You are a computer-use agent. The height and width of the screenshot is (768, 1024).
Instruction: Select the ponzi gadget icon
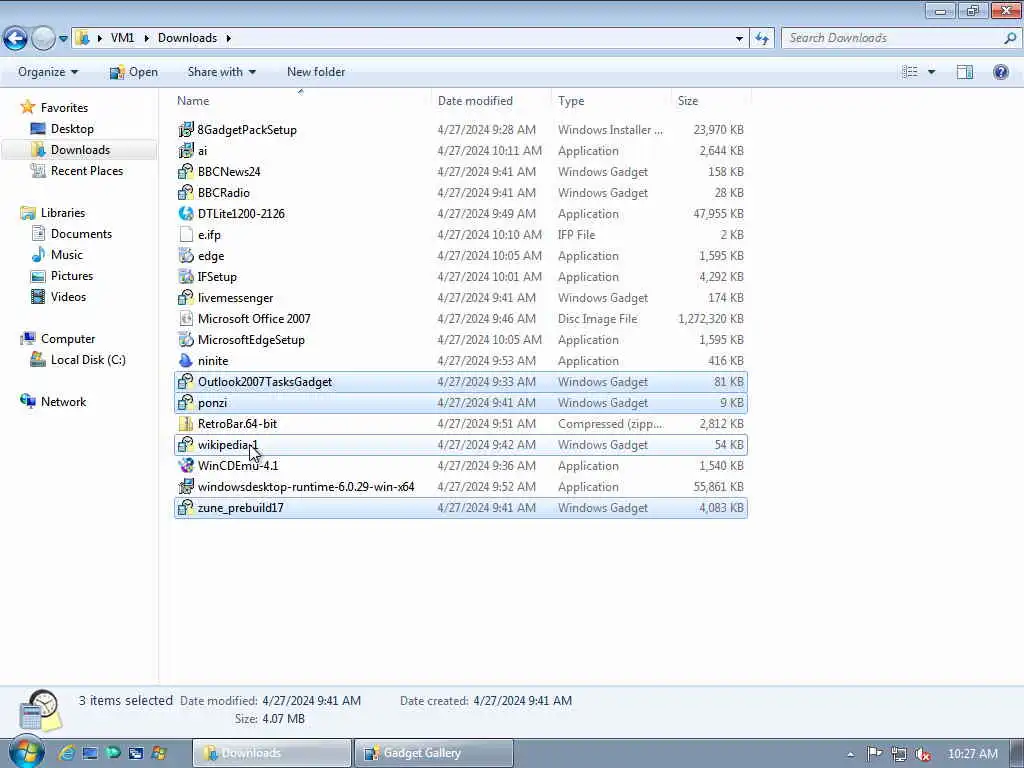click(186, 402)
